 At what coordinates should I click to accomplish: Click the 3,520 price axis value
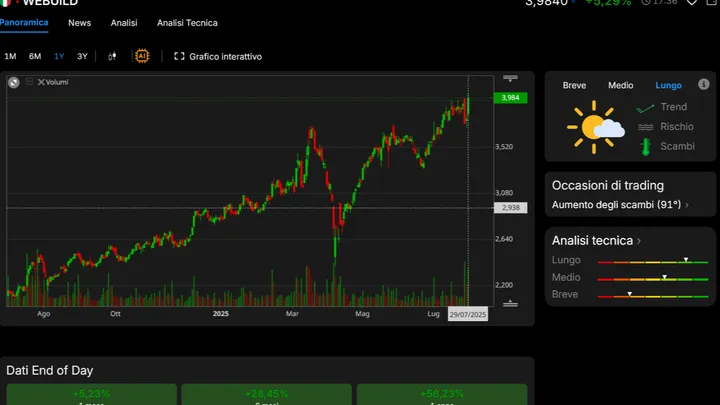tap(504, 147)
